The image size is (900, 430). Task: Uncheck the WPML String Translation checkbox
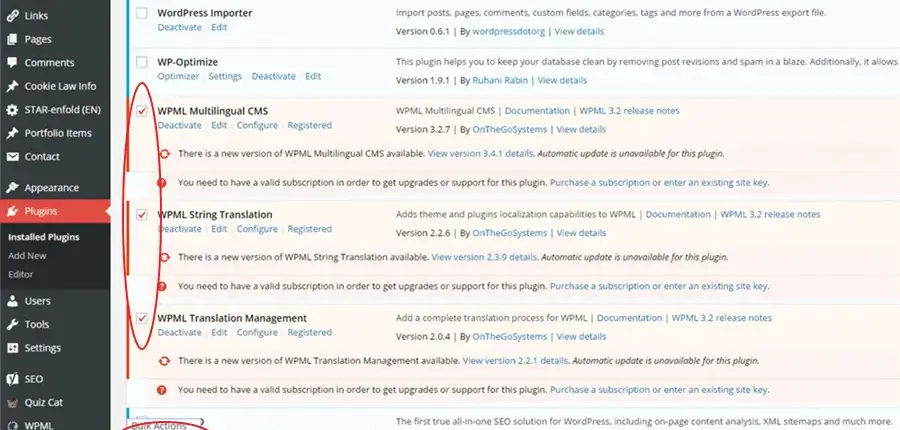pos(141,215)
